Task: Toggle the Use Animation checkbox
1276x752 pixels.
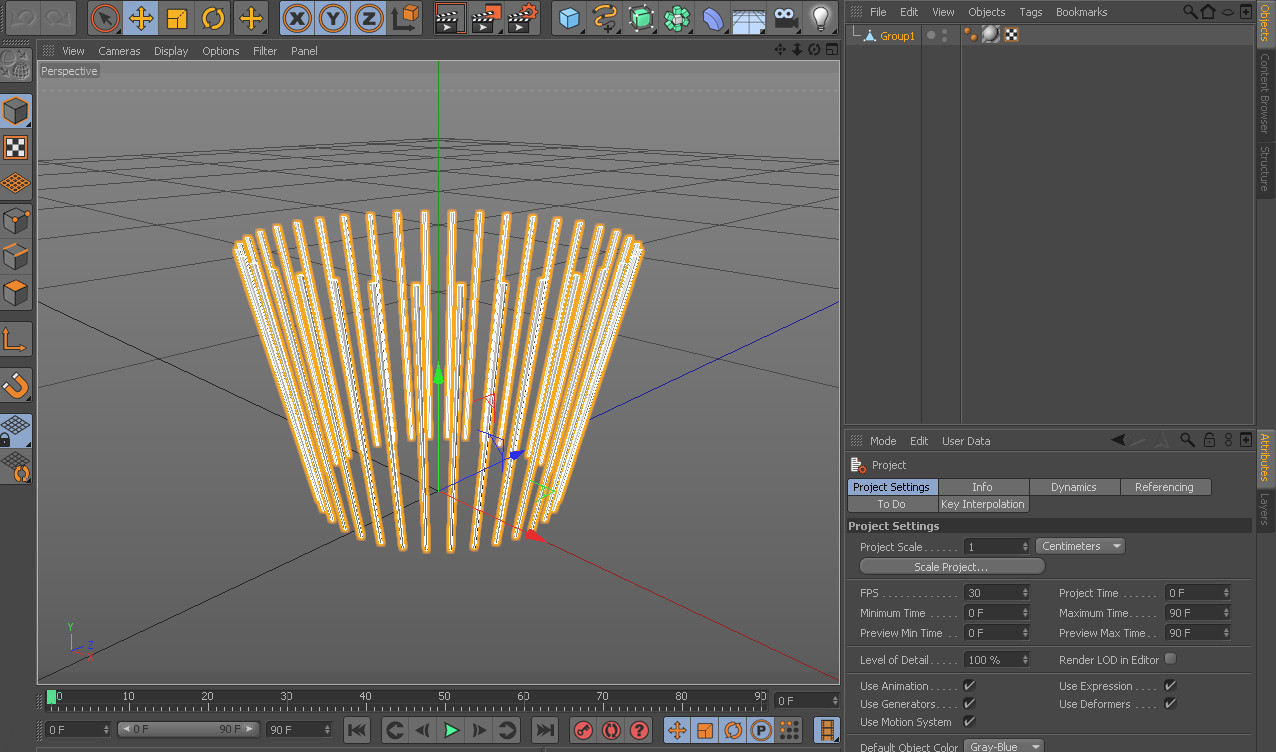Action: pos(969,686)
